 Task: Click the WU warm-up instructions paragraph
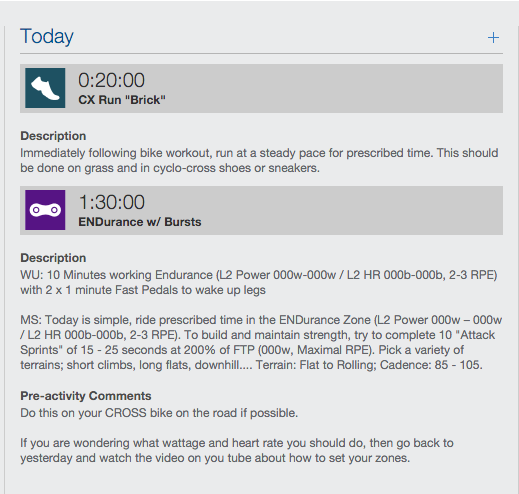click(x=259, y=282)
